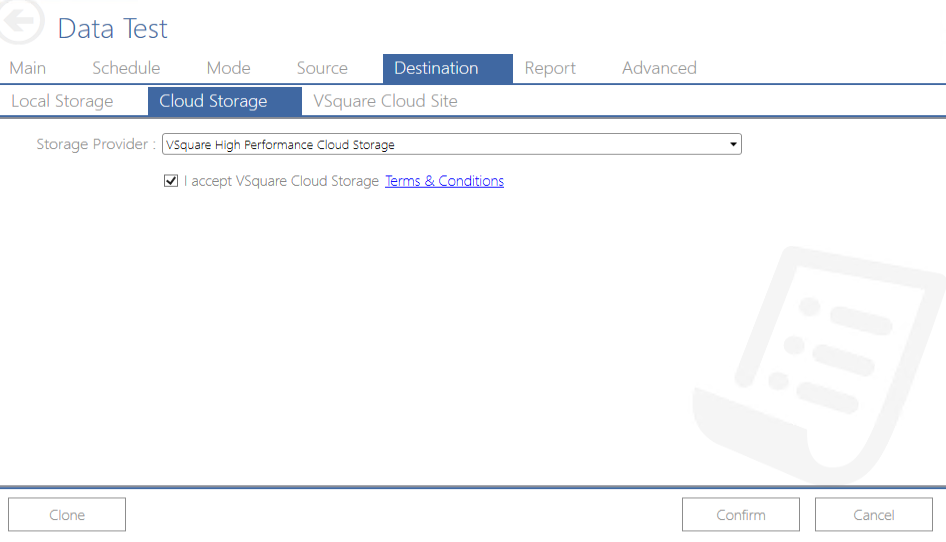Viewport: 946px width, 542px height.
Task: Open the Main tab
Action: (x=28, y=68)
